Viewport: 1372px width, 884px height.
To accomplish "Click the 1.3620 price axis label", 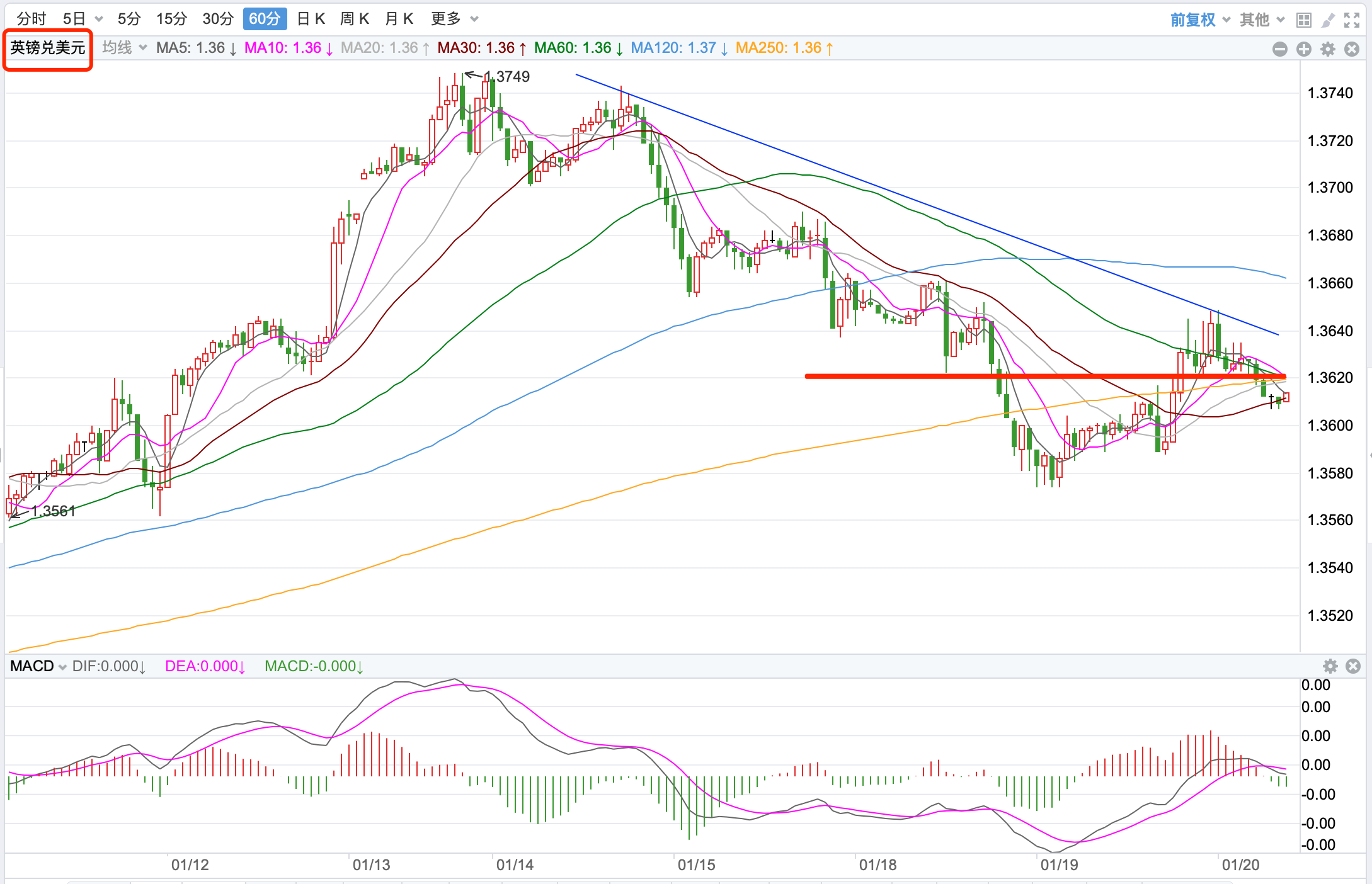I will (x=1330, y=378).
